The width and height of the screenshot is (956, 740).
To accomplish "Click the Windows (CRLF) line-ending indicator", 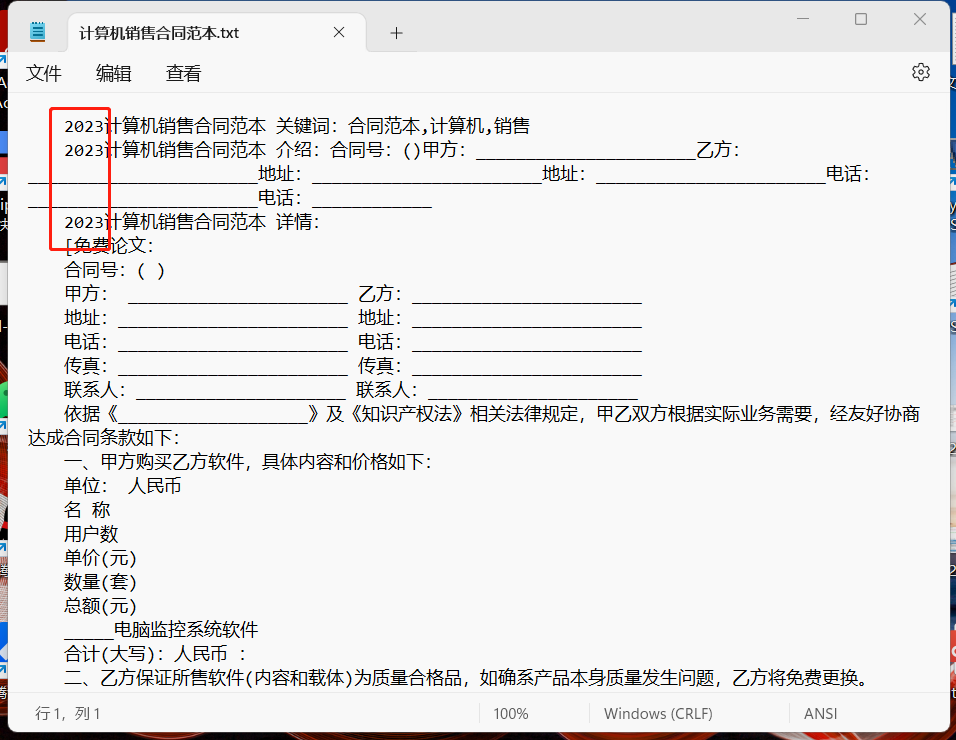I will click(657, 713).
